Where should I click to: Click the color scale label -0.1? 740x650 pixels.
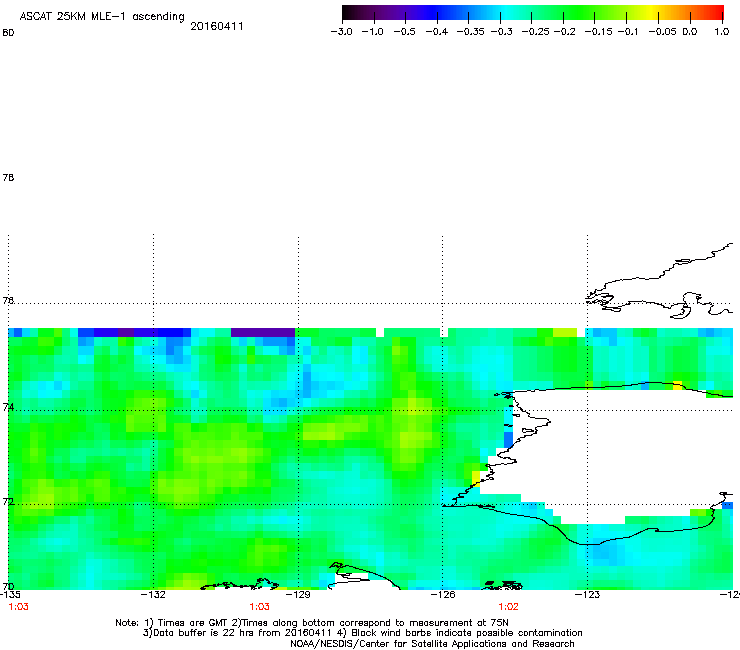coord(628,32)
